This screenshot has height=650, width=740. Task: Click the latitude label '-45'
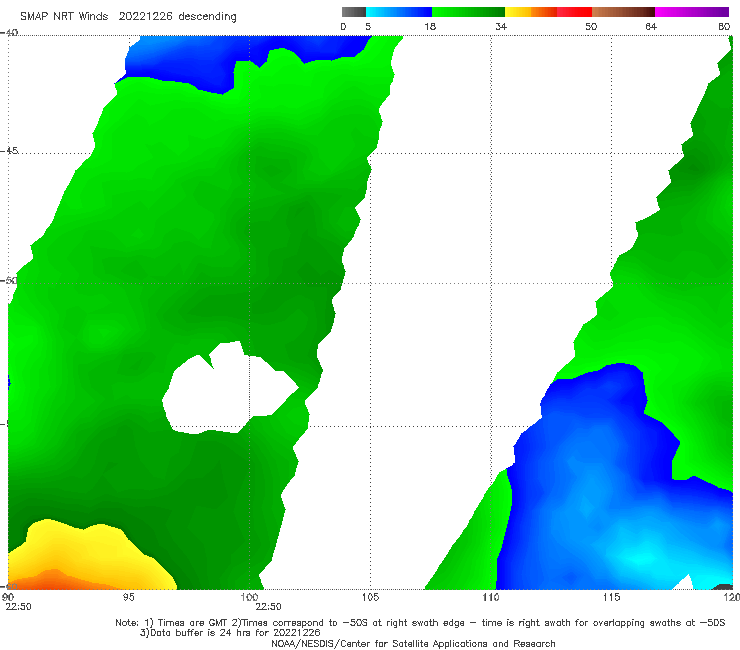pyautogui.click(x=9, y=151)
